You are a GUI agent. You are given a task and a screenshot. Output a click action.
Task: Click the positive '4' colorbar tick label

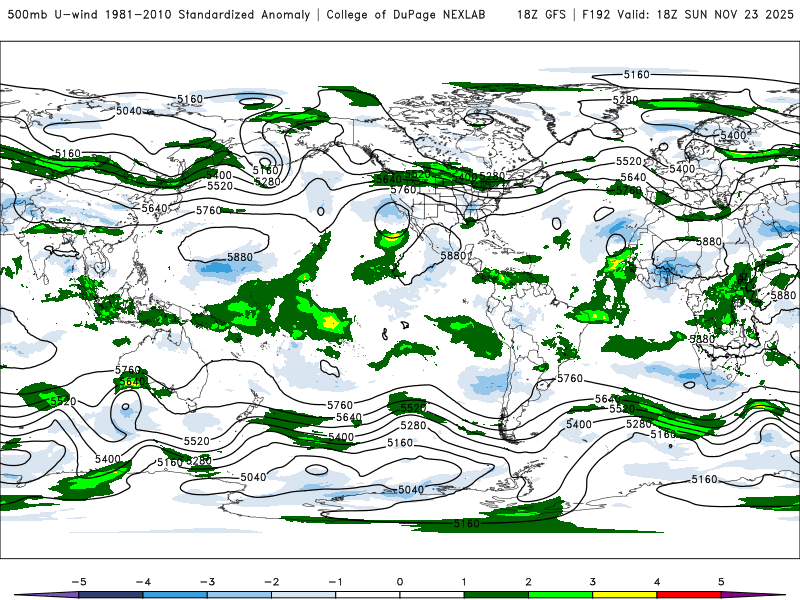point(657,582)
